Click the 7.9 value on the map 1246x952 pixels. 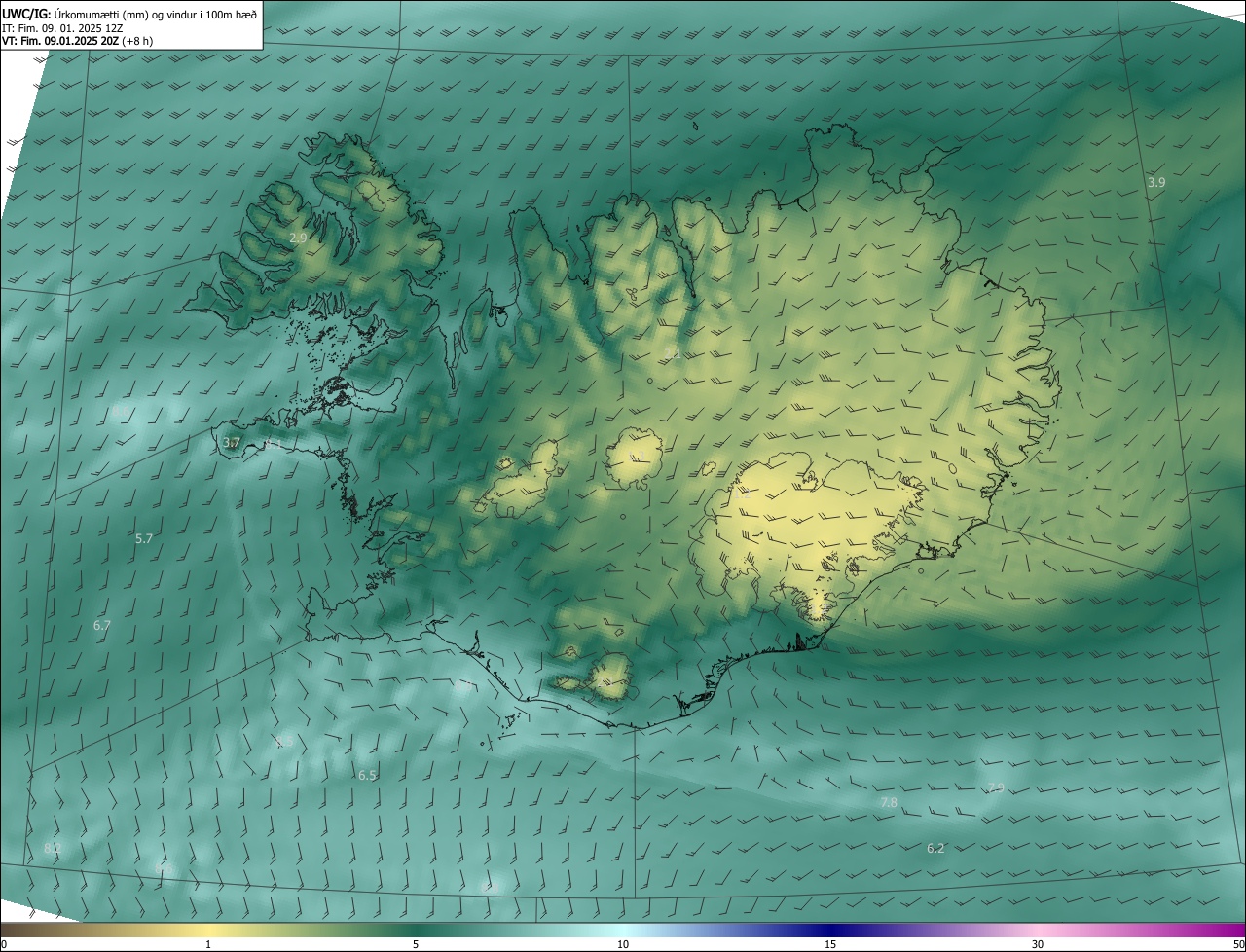pos(995,787)
